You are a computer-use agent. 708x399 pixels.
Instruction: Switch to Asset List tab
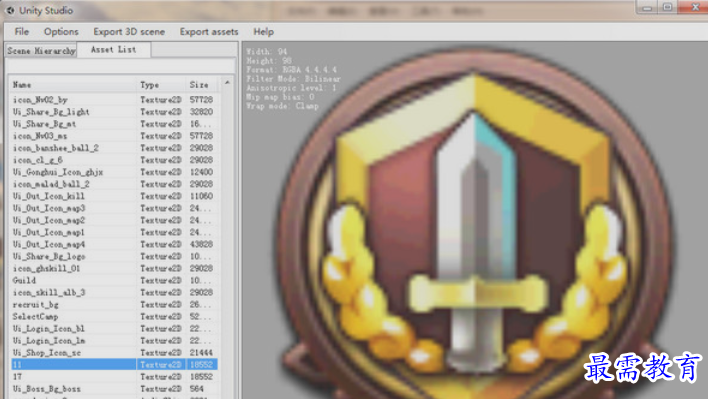pos(113,50)
